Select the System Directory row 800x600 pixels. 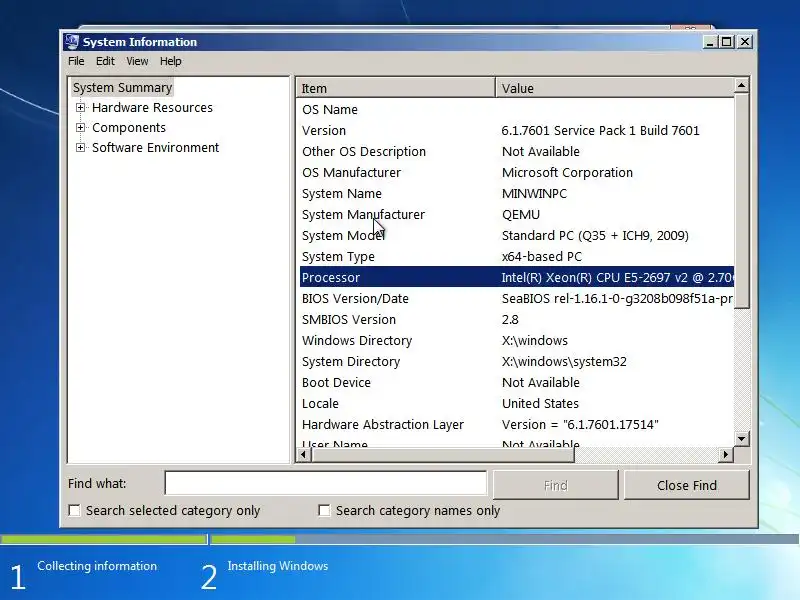click(x=517, y=362)
